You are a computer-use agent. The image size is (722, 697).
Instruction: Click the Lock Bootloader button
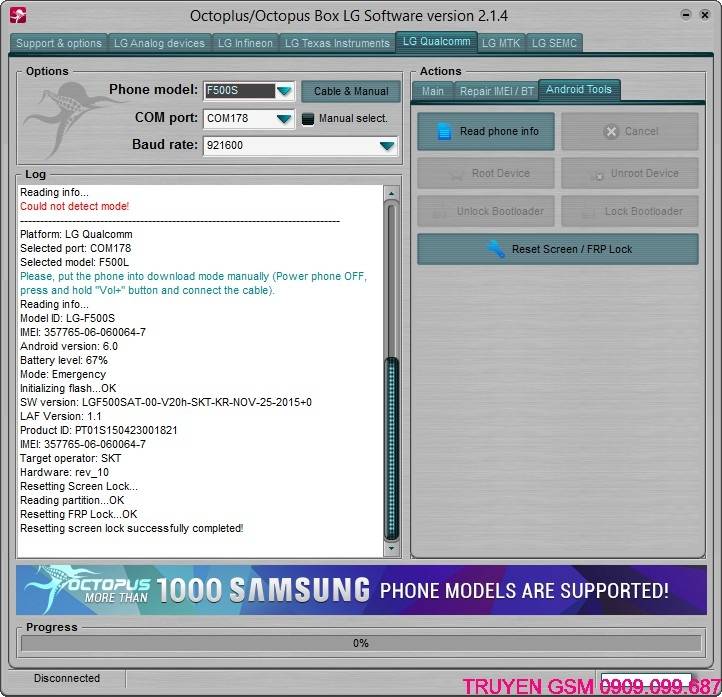click(x=629, y=211)
